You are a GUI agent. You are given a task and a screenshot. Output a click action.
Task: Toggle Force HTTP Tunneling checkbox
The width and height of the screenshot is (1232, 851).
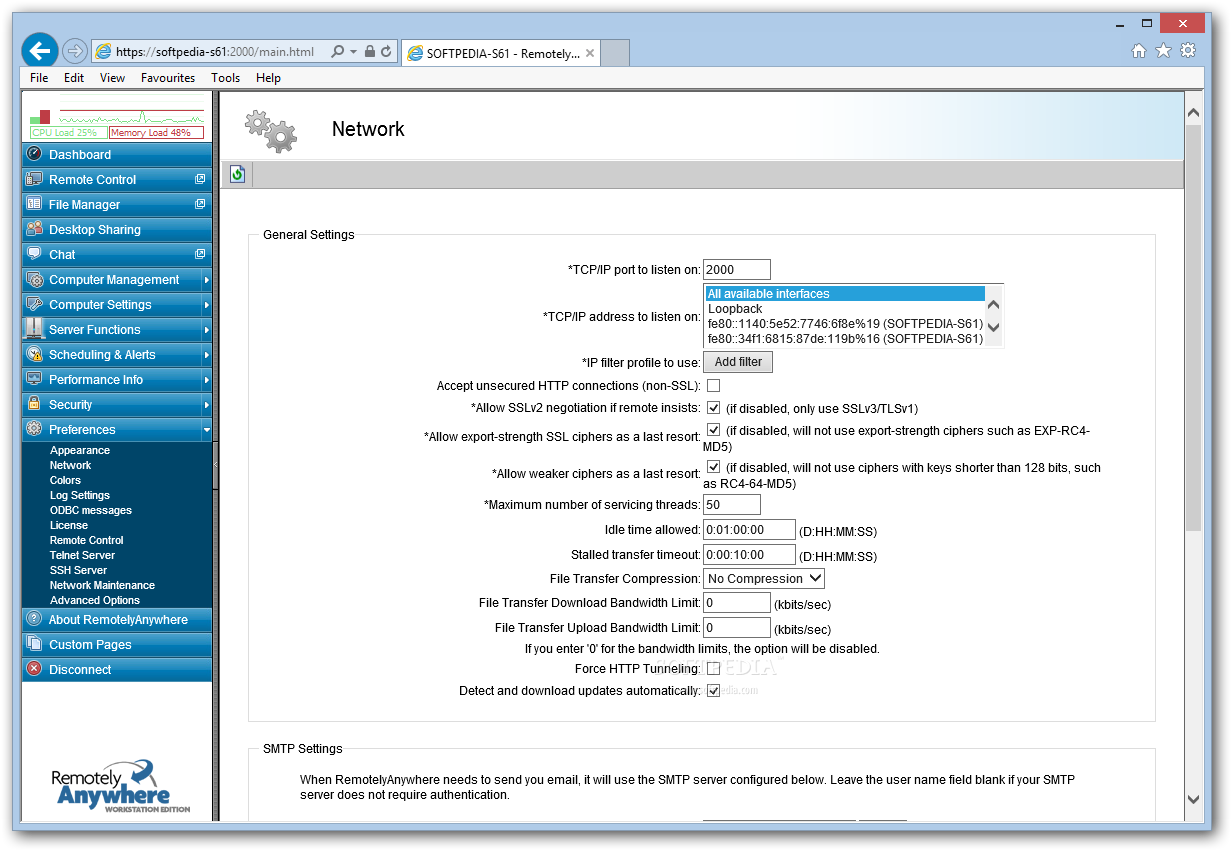click(x=713, y=668)
